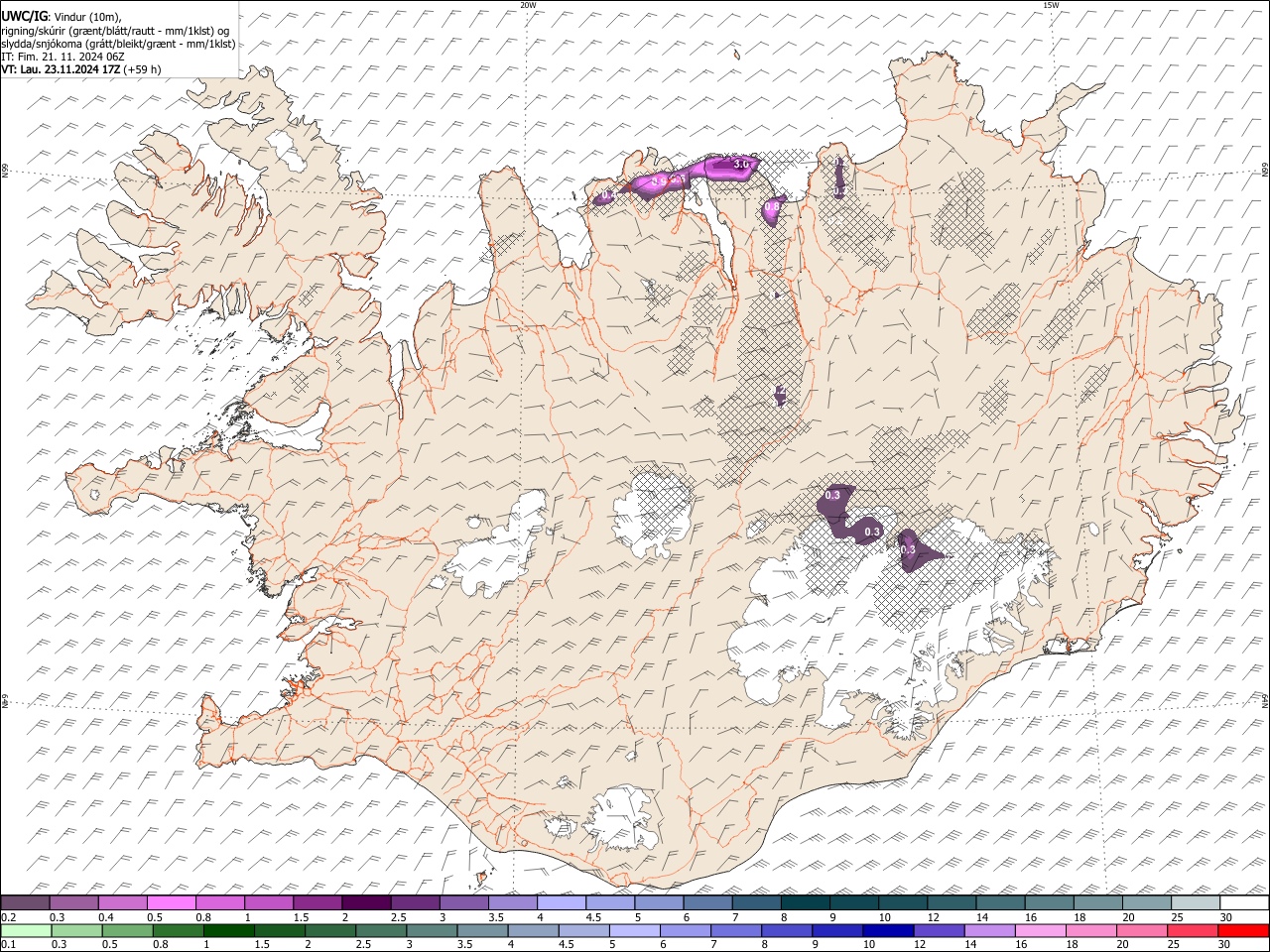Select the top-row swatch between 0.3 and 0.4

(73, 902)
